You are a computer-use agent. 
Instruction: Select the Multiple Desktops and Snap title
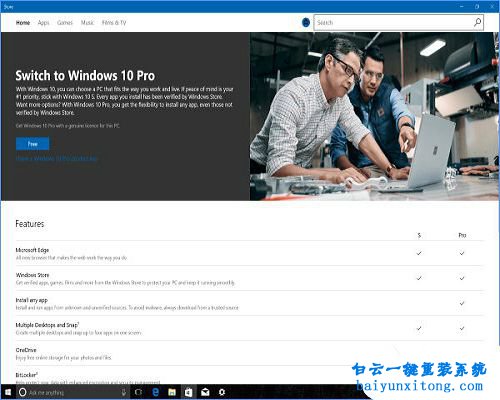(x=47, y=325)
